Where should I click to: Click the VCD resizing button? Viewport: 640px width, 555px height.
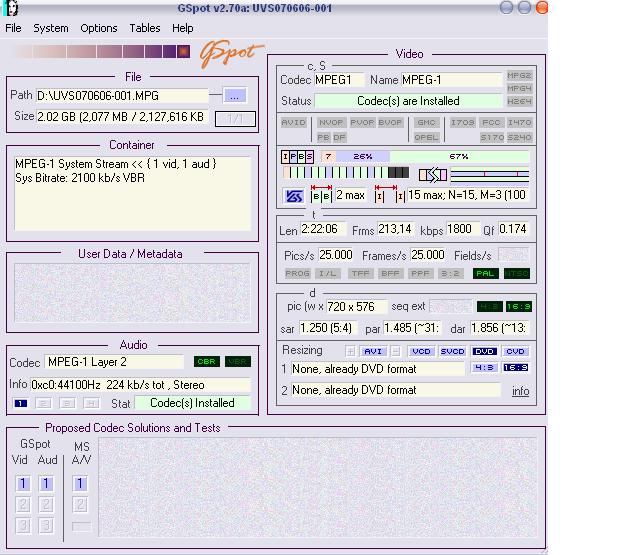point(421,351)
